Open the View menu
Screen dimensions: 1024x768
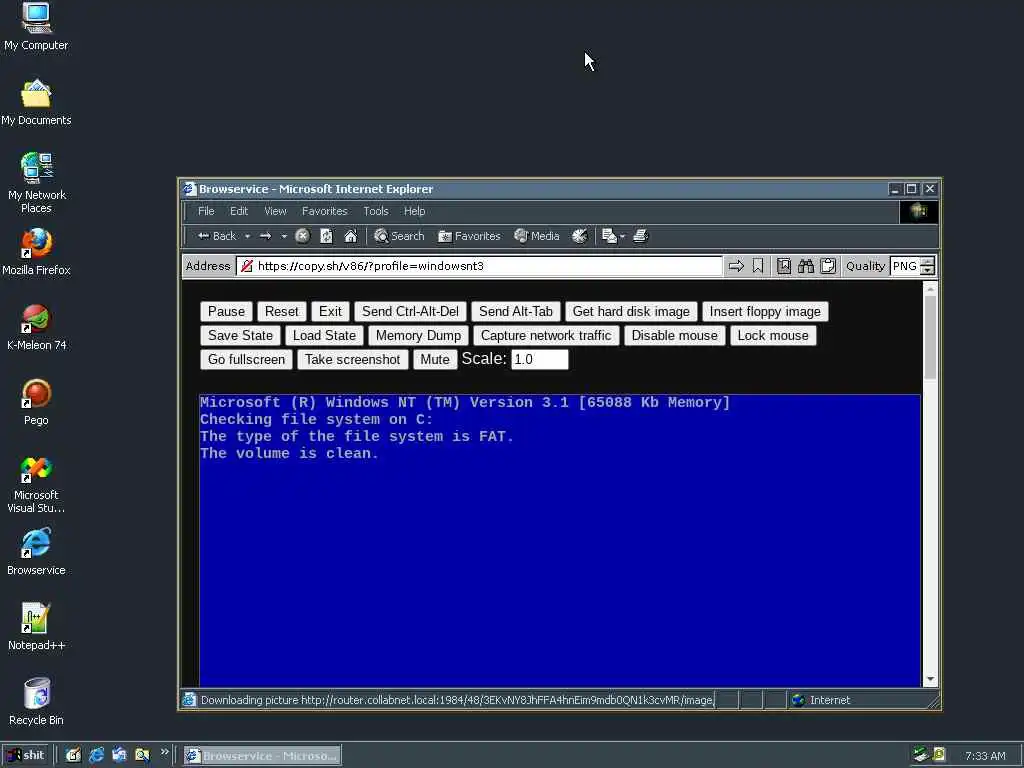276,211
